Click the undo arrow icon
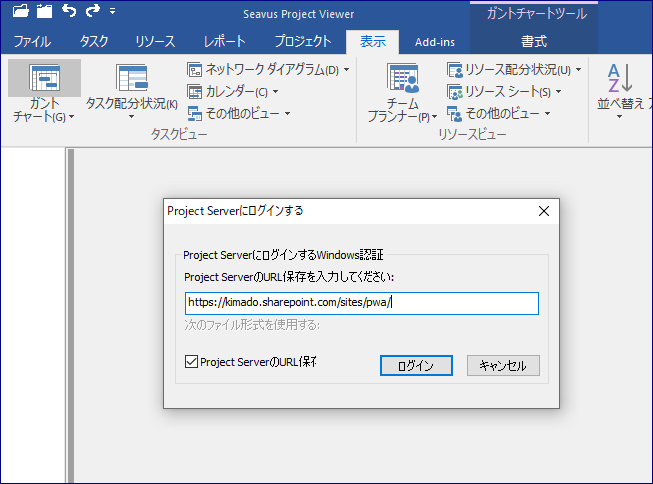This screenshot has width=653, height=484. pos(69,10)
